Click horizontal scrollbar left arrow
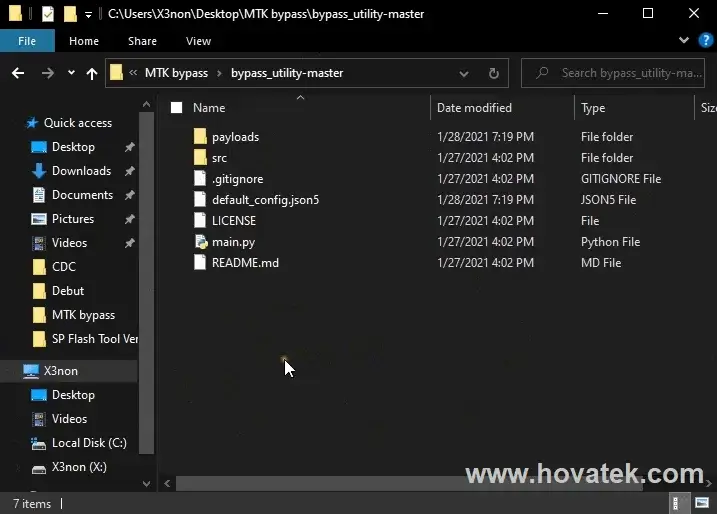 (167, 483)
